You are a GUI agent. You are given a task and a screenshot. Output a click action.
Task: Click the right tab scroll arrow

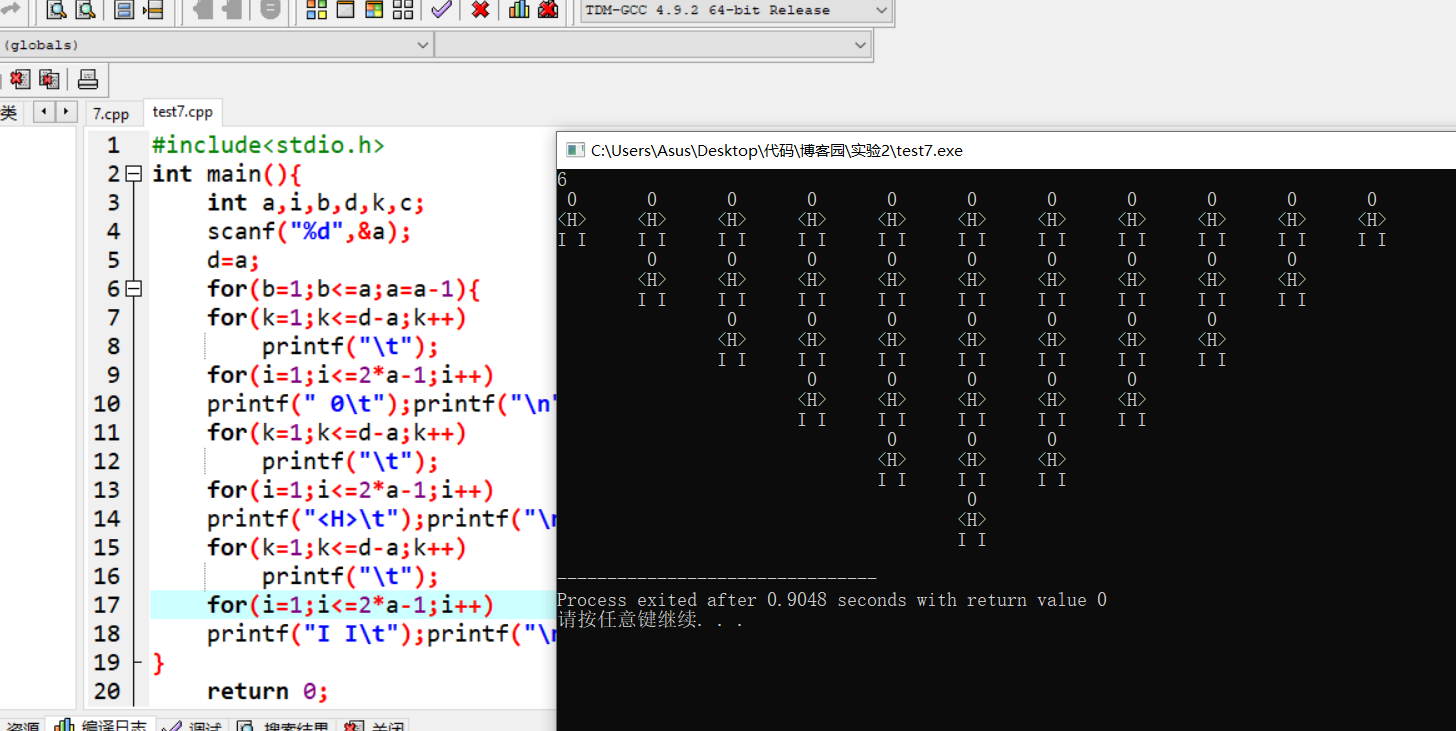point(66,112)
